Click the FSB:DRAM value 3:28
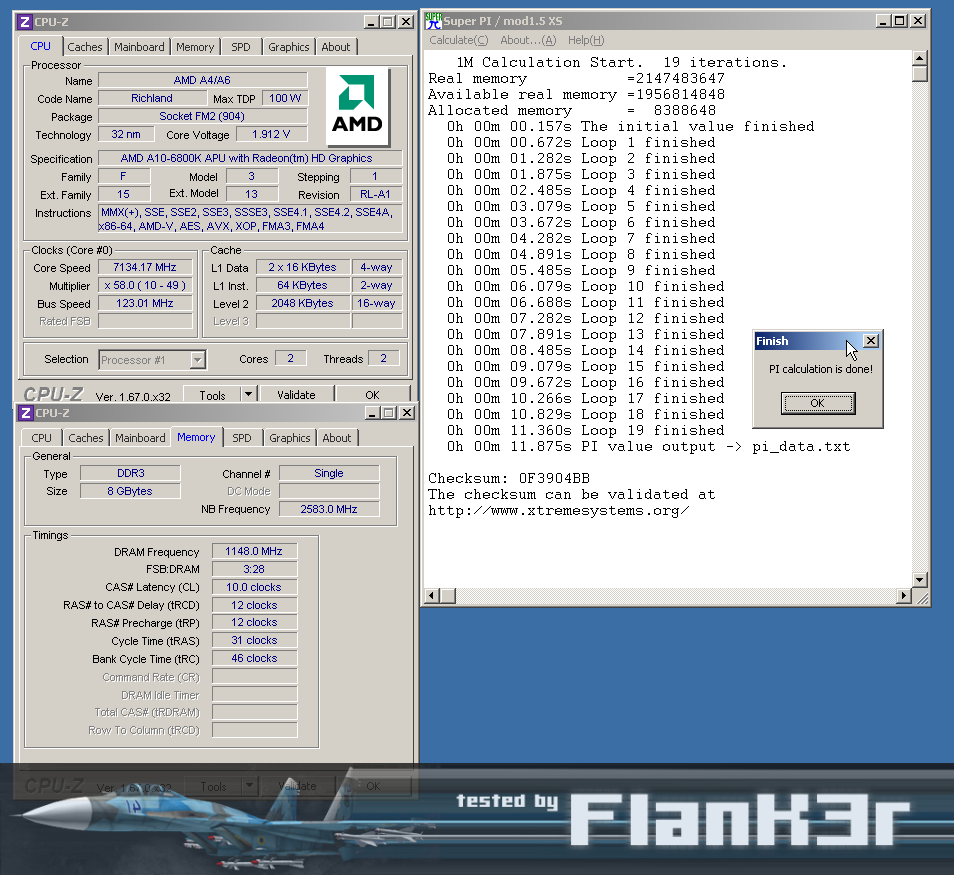 coord(254,570)
